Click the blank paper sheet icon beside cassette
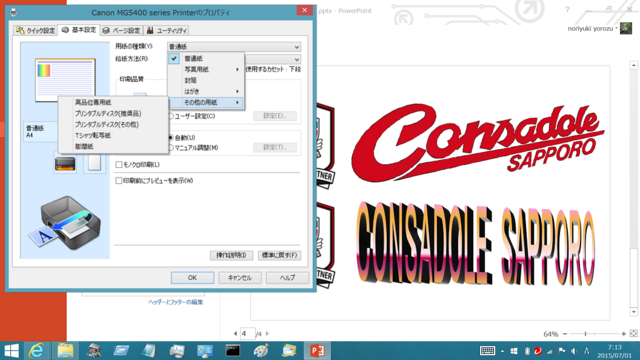The image size is (640, 360). pos(94,162)
